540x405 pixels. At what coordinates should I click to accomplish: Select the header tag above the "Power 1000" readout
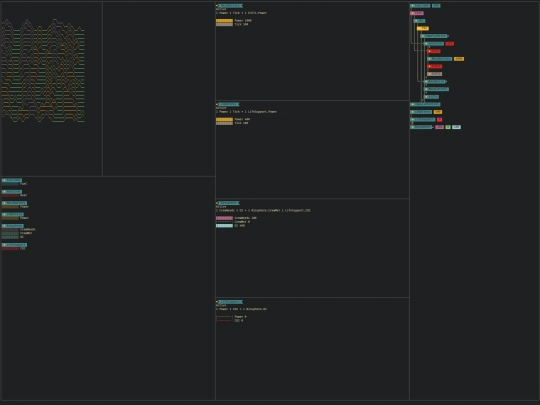[230, 6]
